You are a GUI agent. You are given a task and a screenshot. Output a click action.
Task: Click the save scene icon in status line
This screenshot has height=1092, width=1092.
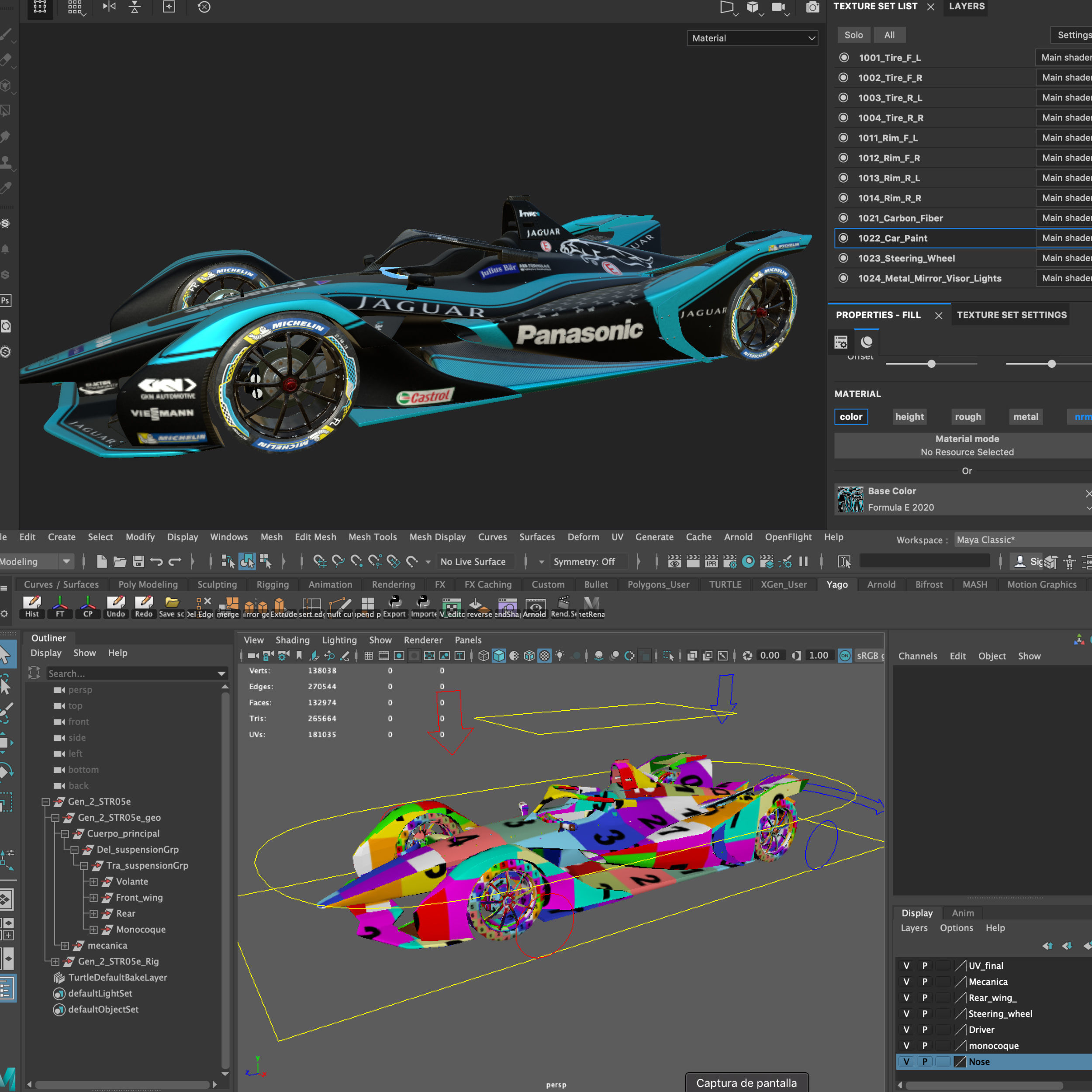point(138,561)
